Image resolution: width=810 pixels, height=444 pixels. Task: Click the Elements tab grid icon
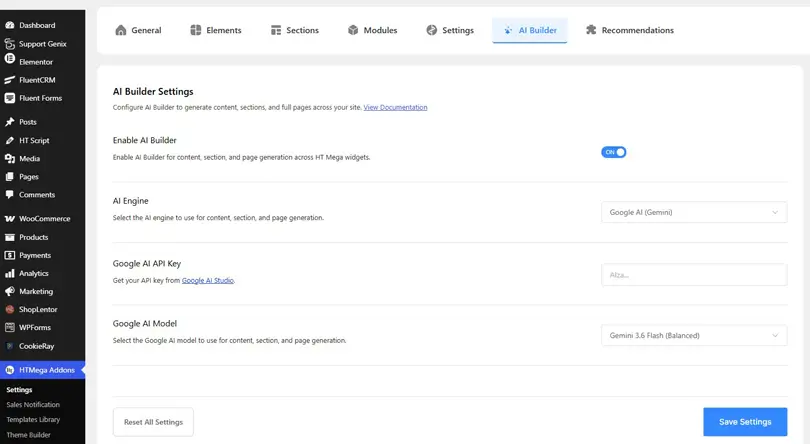click(x=195, y=30)
